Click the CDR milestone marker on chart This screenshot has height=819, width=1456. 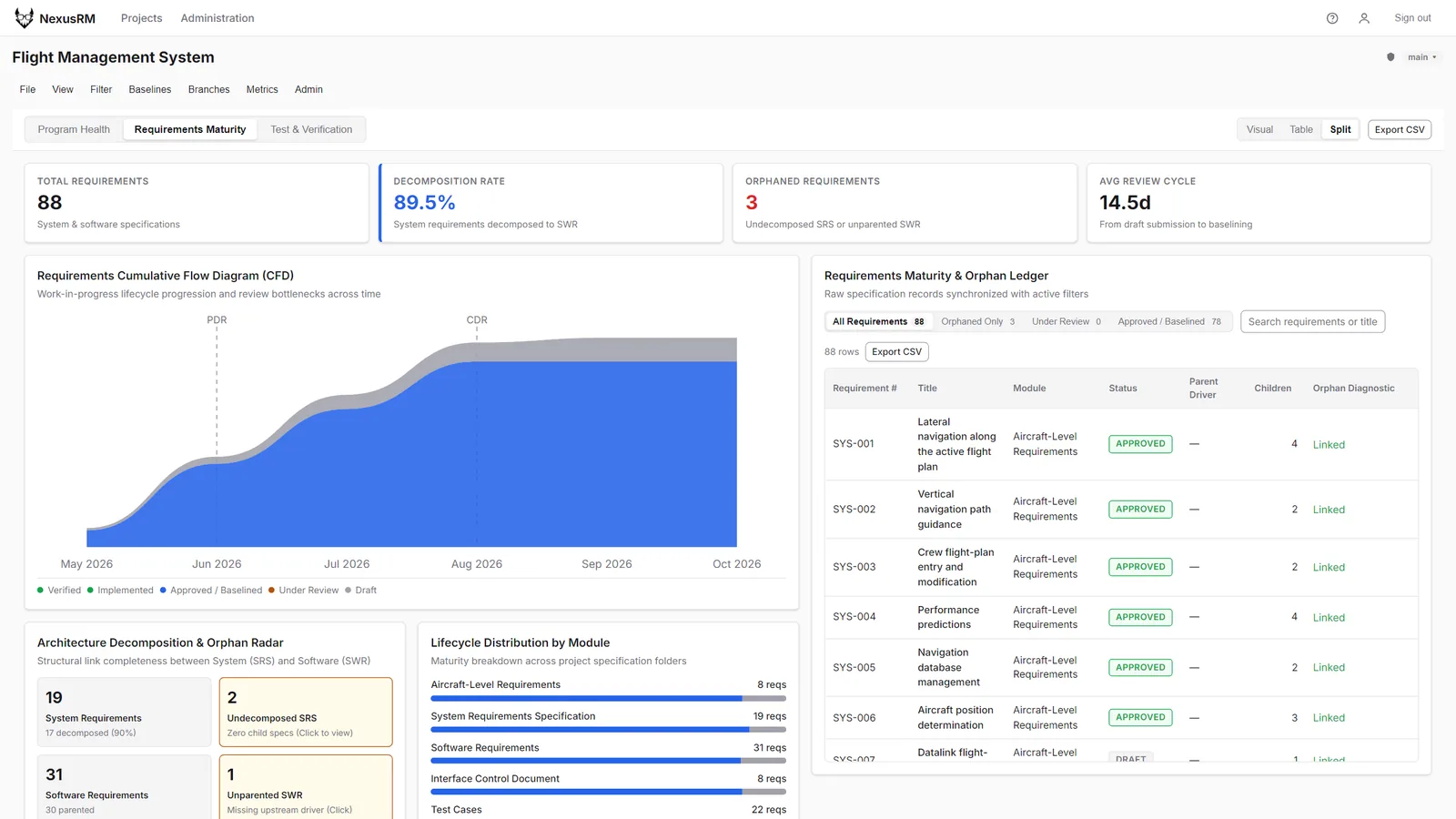coord(477,320)
